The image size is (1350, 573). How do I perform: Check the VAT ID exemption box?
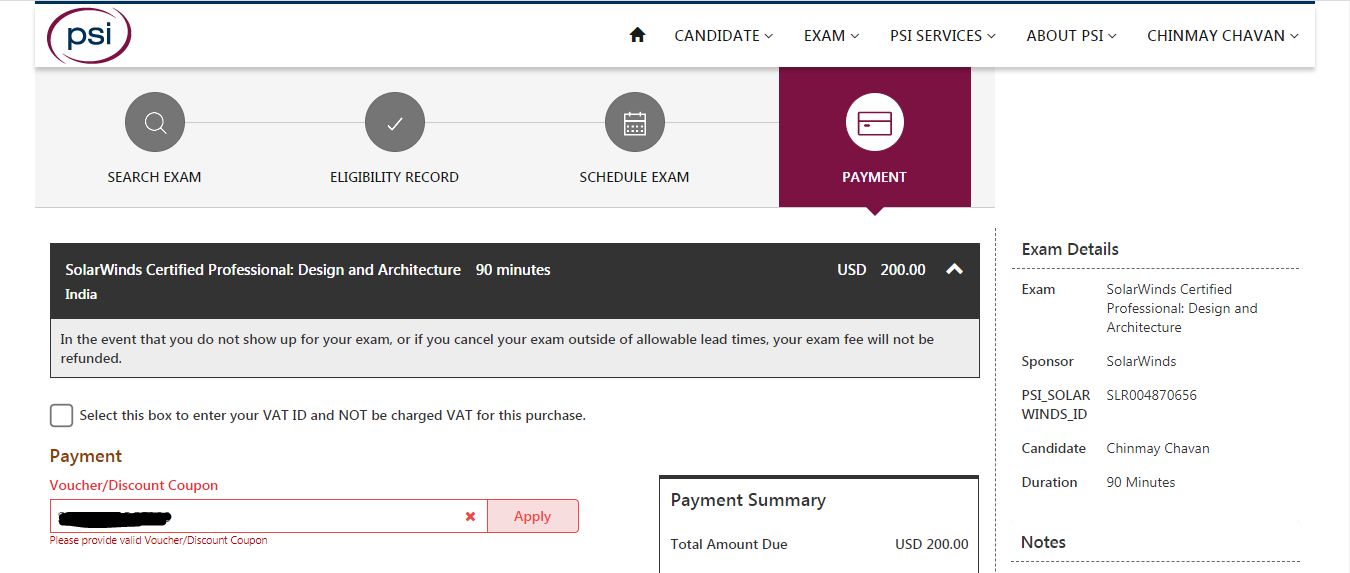[61, 415]
